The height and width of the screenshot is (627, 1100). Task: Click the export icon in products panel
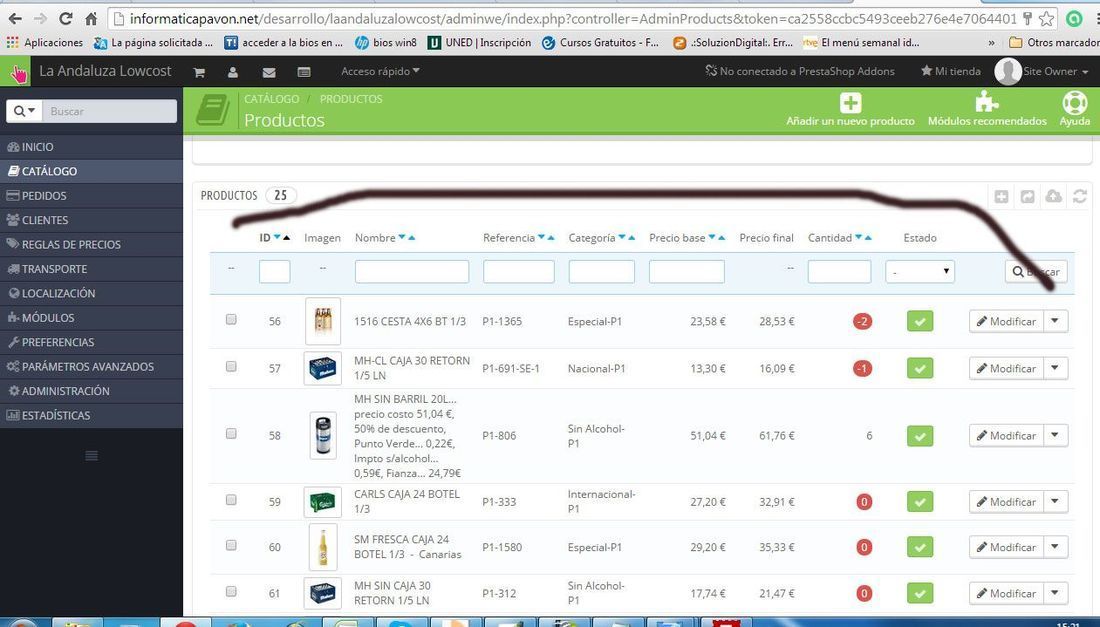coord(1027,196)
